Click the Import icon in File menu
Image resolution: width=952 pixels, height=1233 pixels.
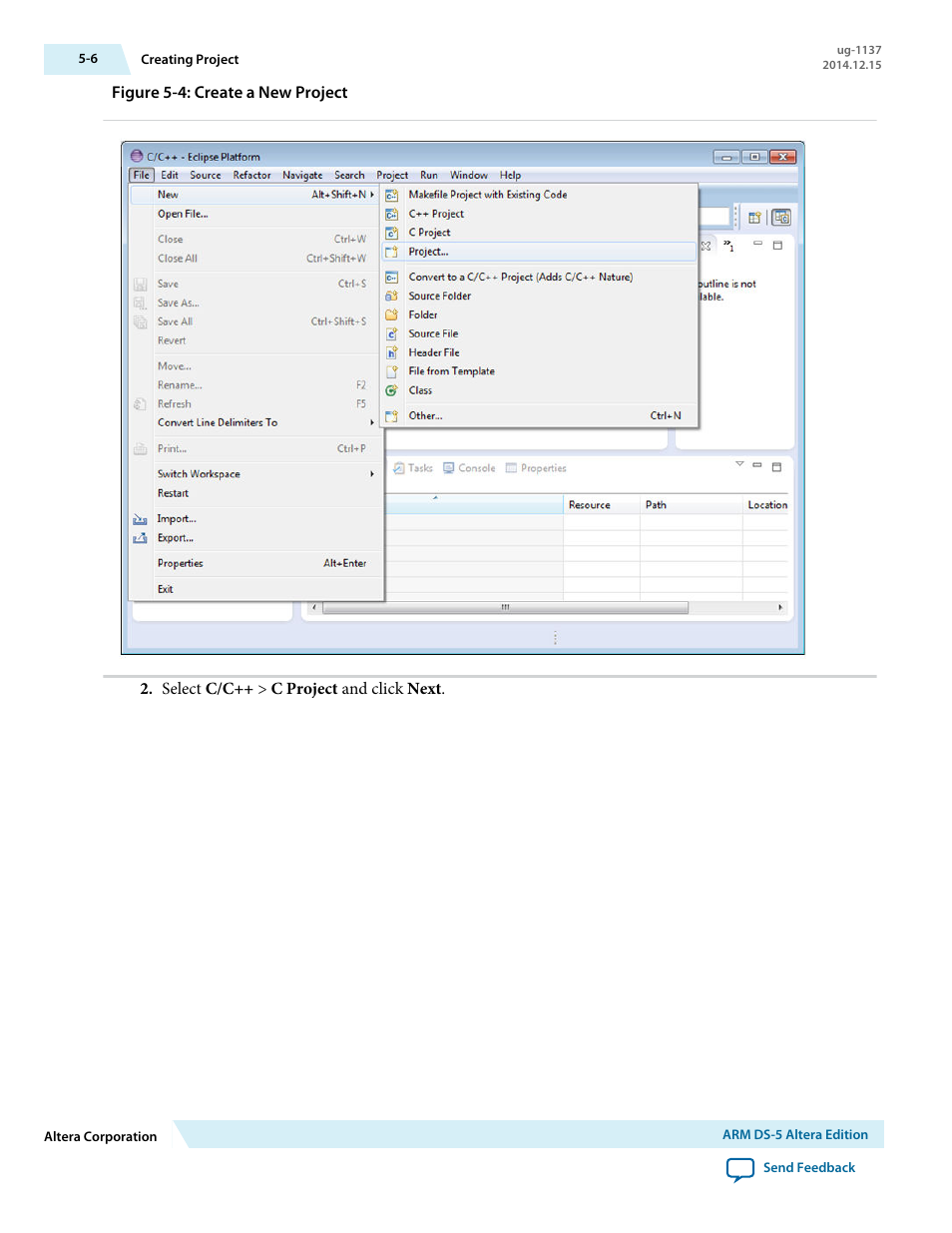click(140, 519)
